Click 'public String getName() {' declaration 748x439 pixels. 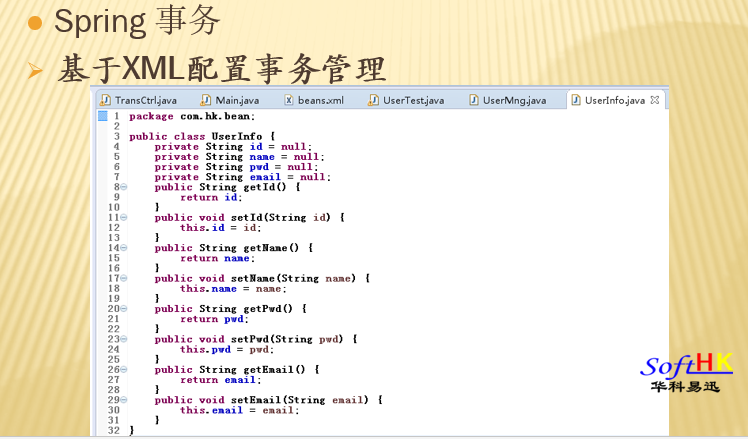pyautogui.click(x=234, y=248)
